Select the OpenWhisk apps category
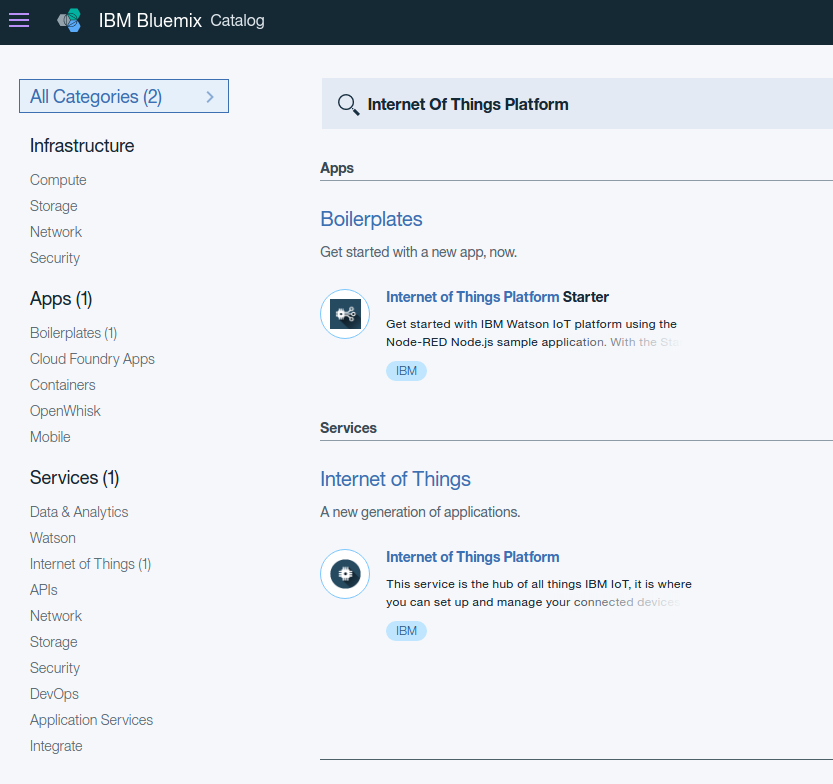833x784 pixels. (65, 411)
